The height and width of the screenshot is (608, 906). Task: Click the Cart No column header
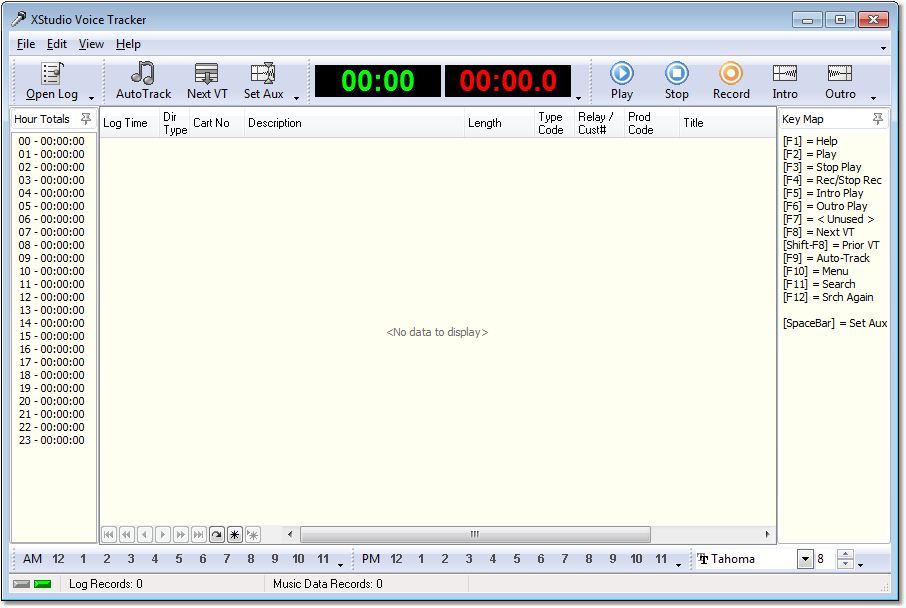(x=217, y=123)
